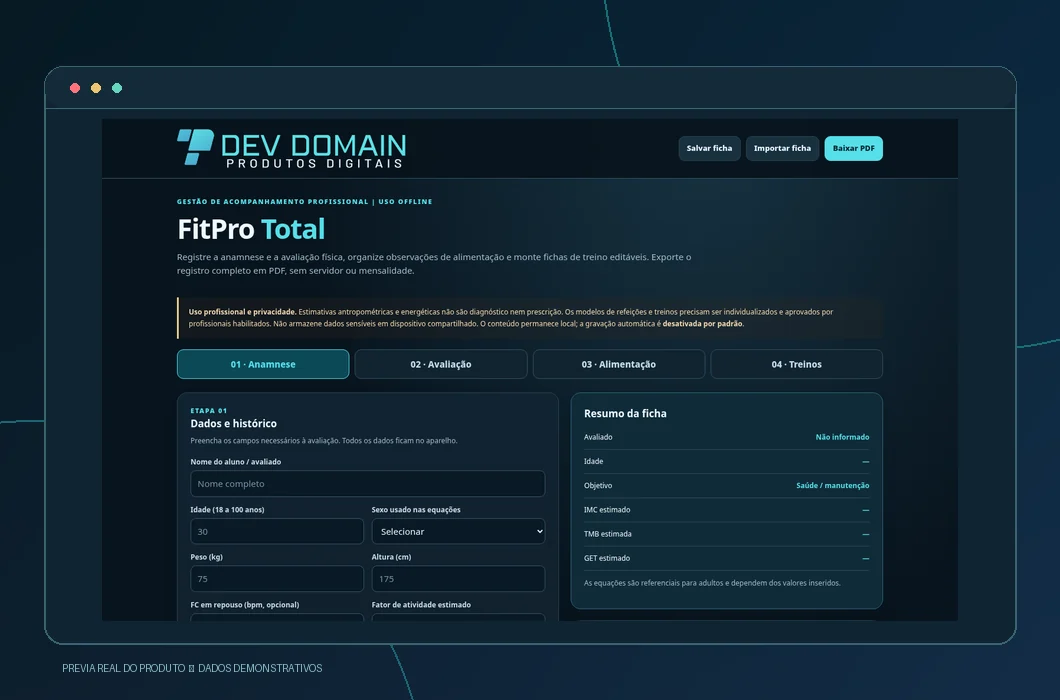Click the Uso profissional e privacidade text
This screenshot has width=1060, height=700.
tap(242, 312)
